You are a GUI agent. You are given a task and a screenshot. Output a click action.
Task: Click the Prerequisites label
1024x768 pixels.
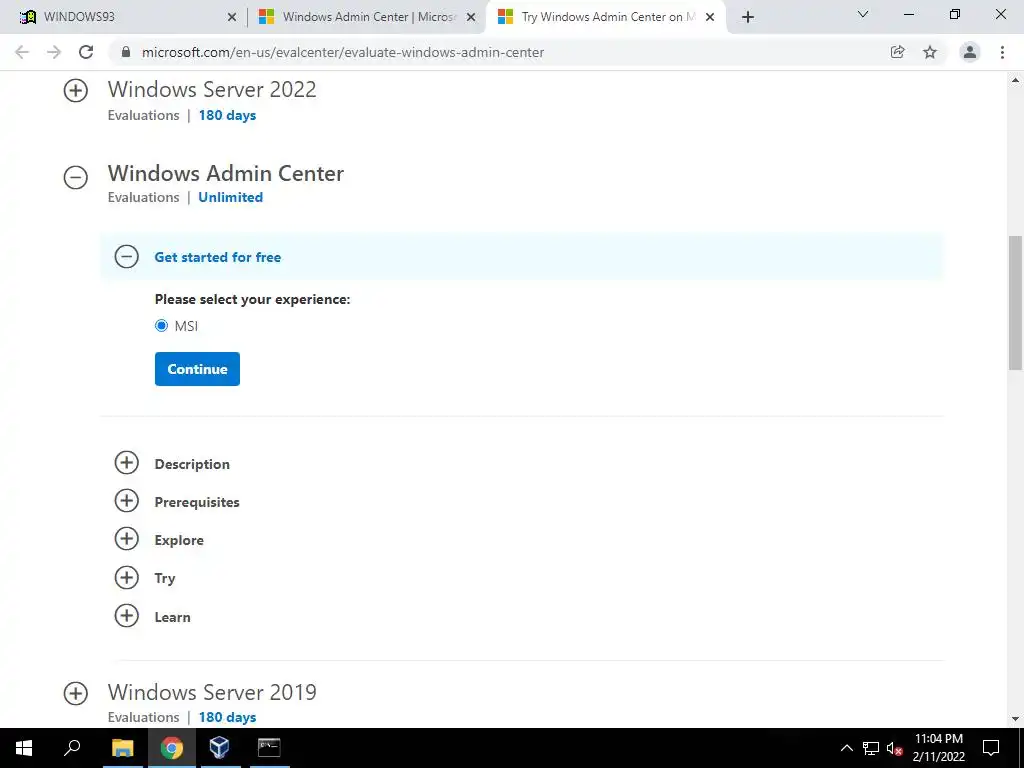(197, 502)
